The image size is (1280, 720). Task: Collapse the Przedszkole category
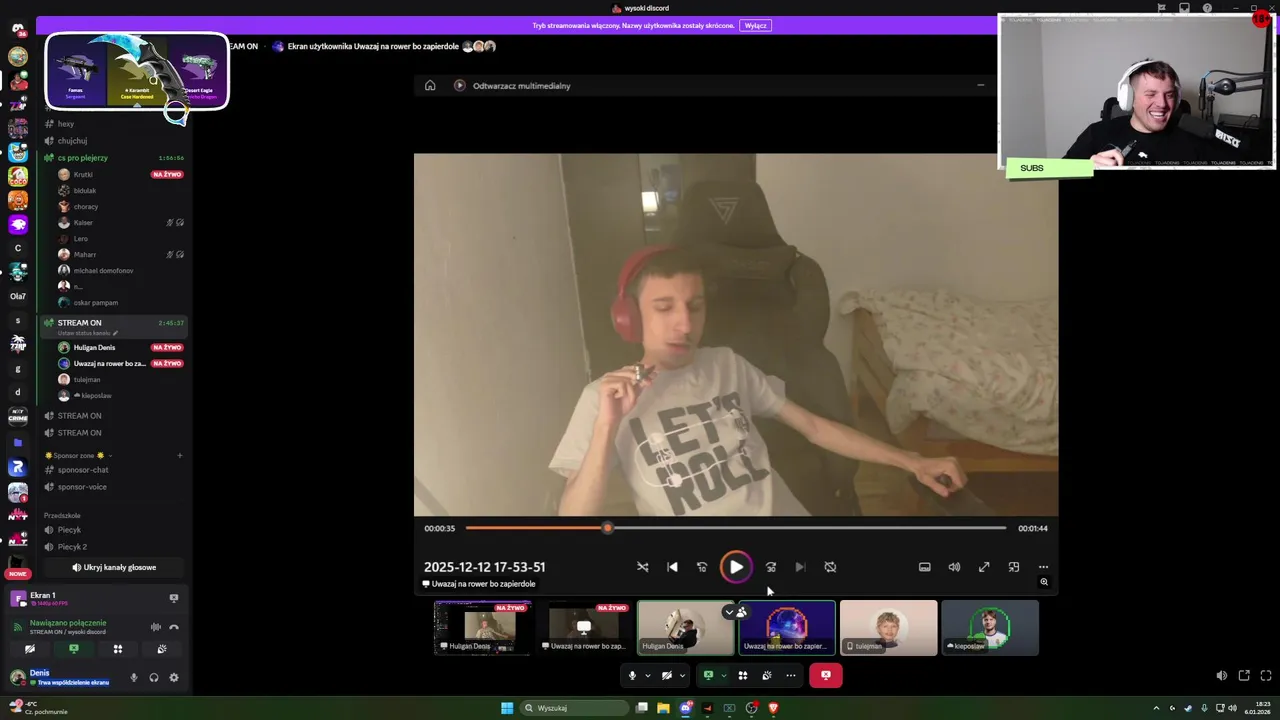[x=62, y=516]
